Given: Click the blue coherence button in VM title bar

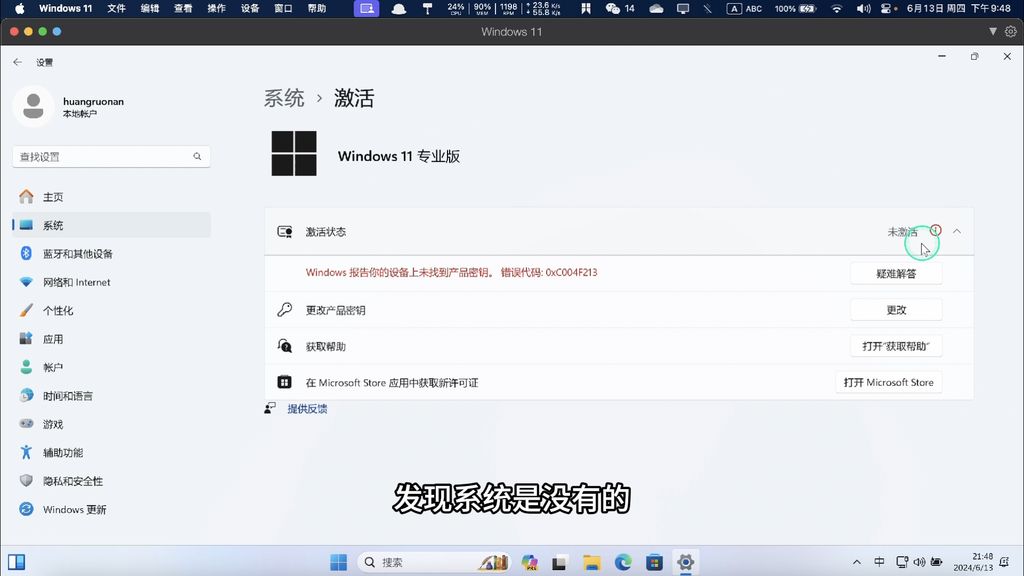Looking at the screenshot, I should coord(57,31).
